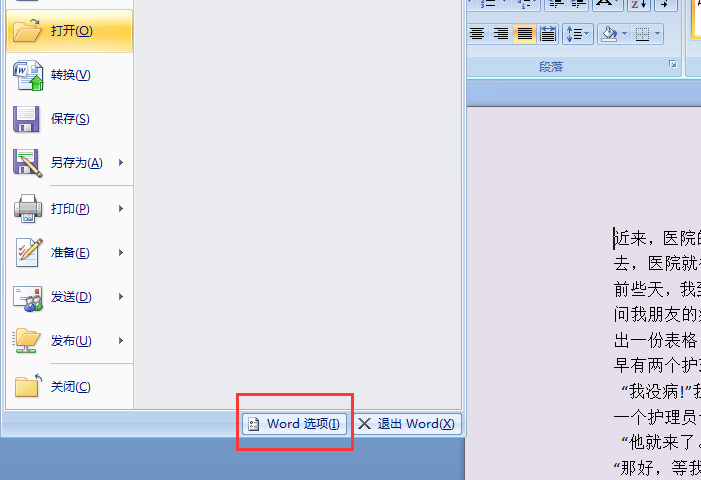Viewport: 701px width, 480px height.
Task: Apply the bottom border icon
Action: 642,34
